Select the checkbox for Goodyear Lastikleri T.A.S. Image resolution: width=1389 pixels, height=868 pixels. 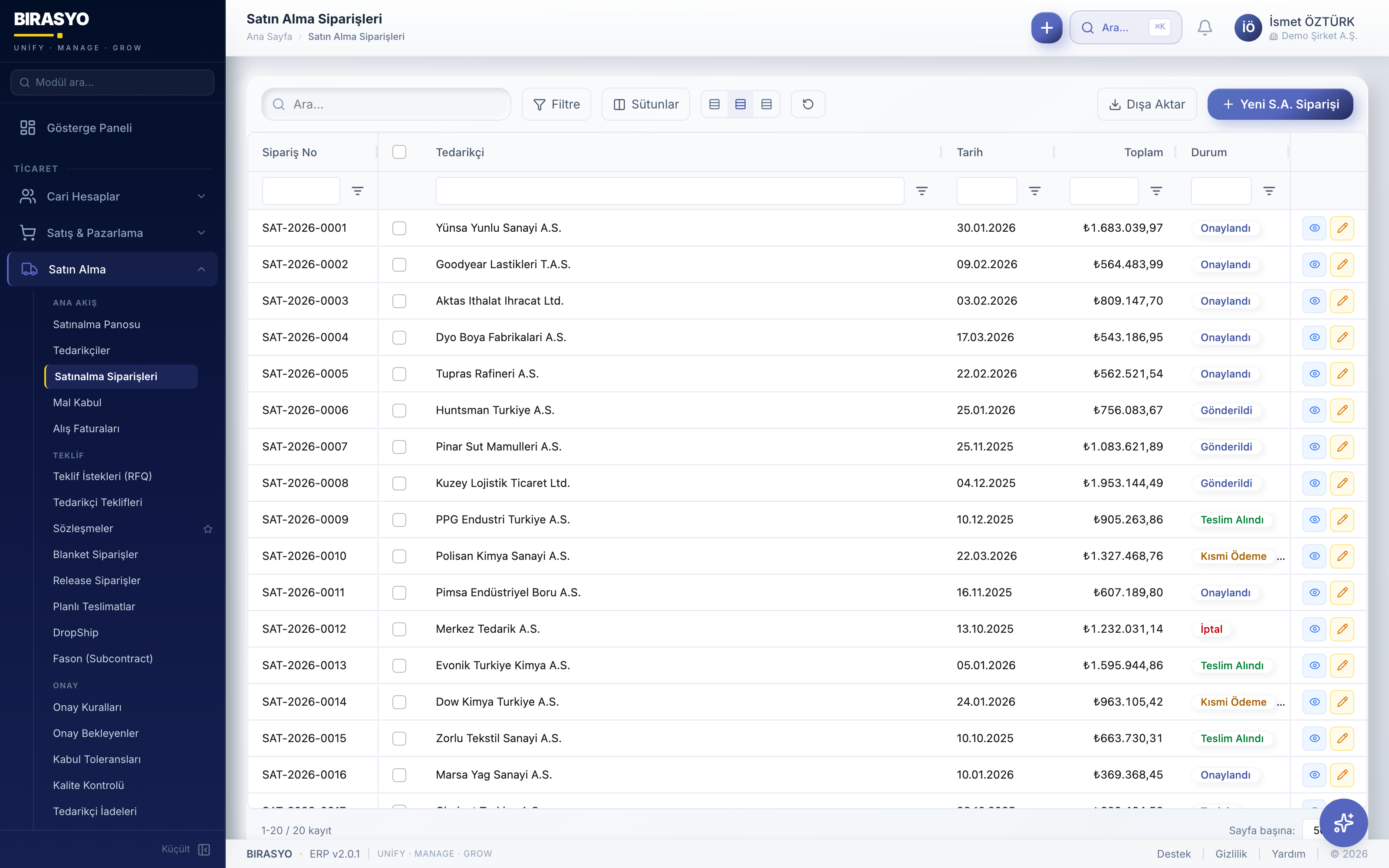tap(399, 265)
